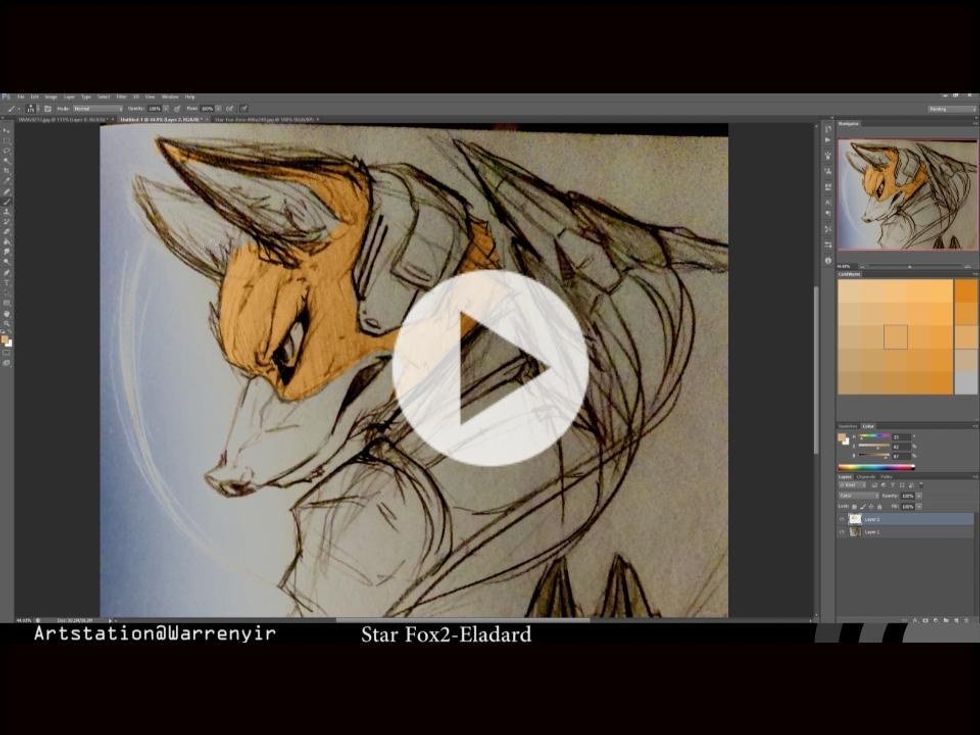Viewport: 980px width, 735px height.
Task: Click the foreground color swatch in the toolbox
Action: (x=5, y=339)
